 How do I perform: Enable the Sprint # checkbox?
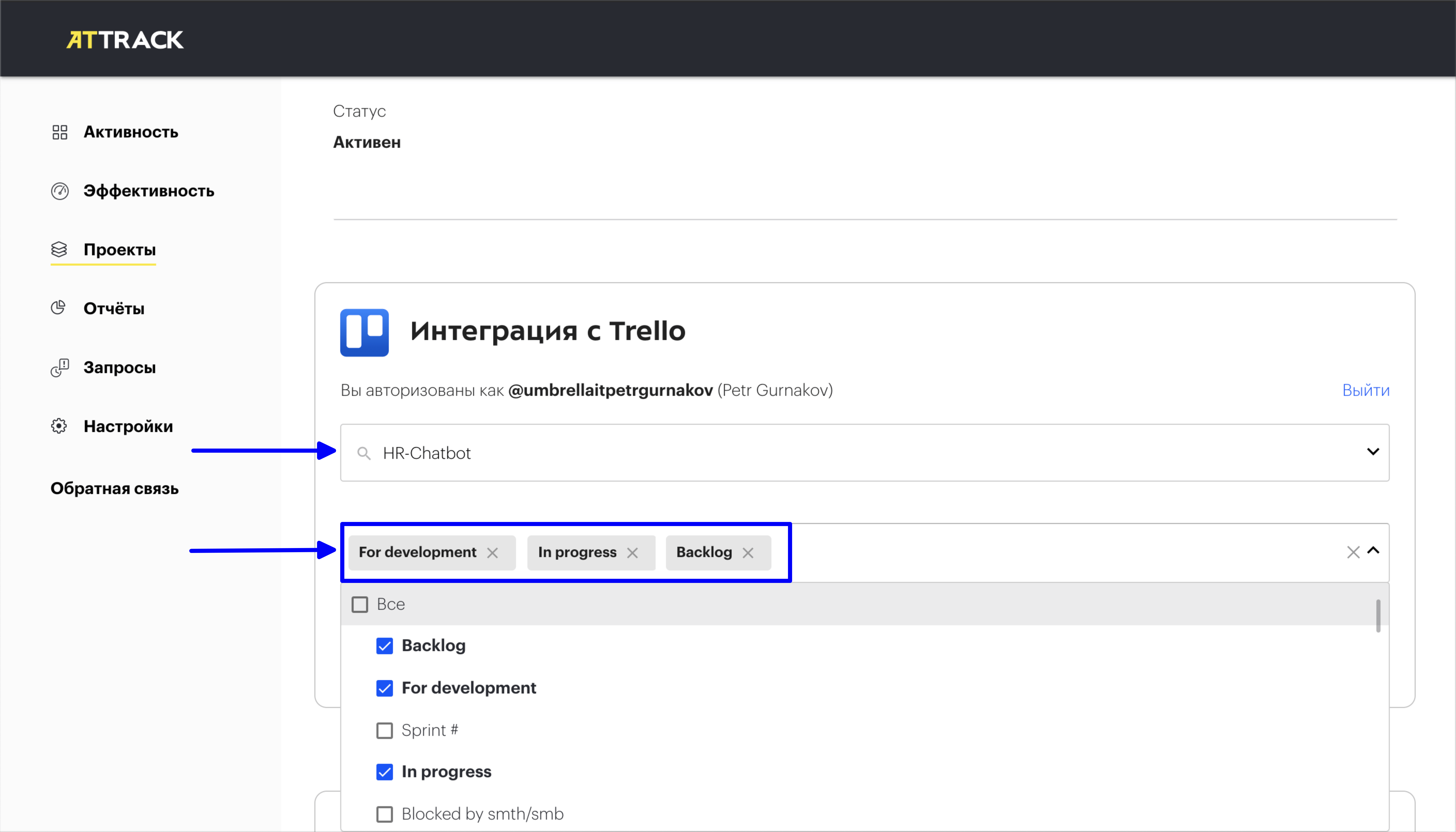(384, 730)
